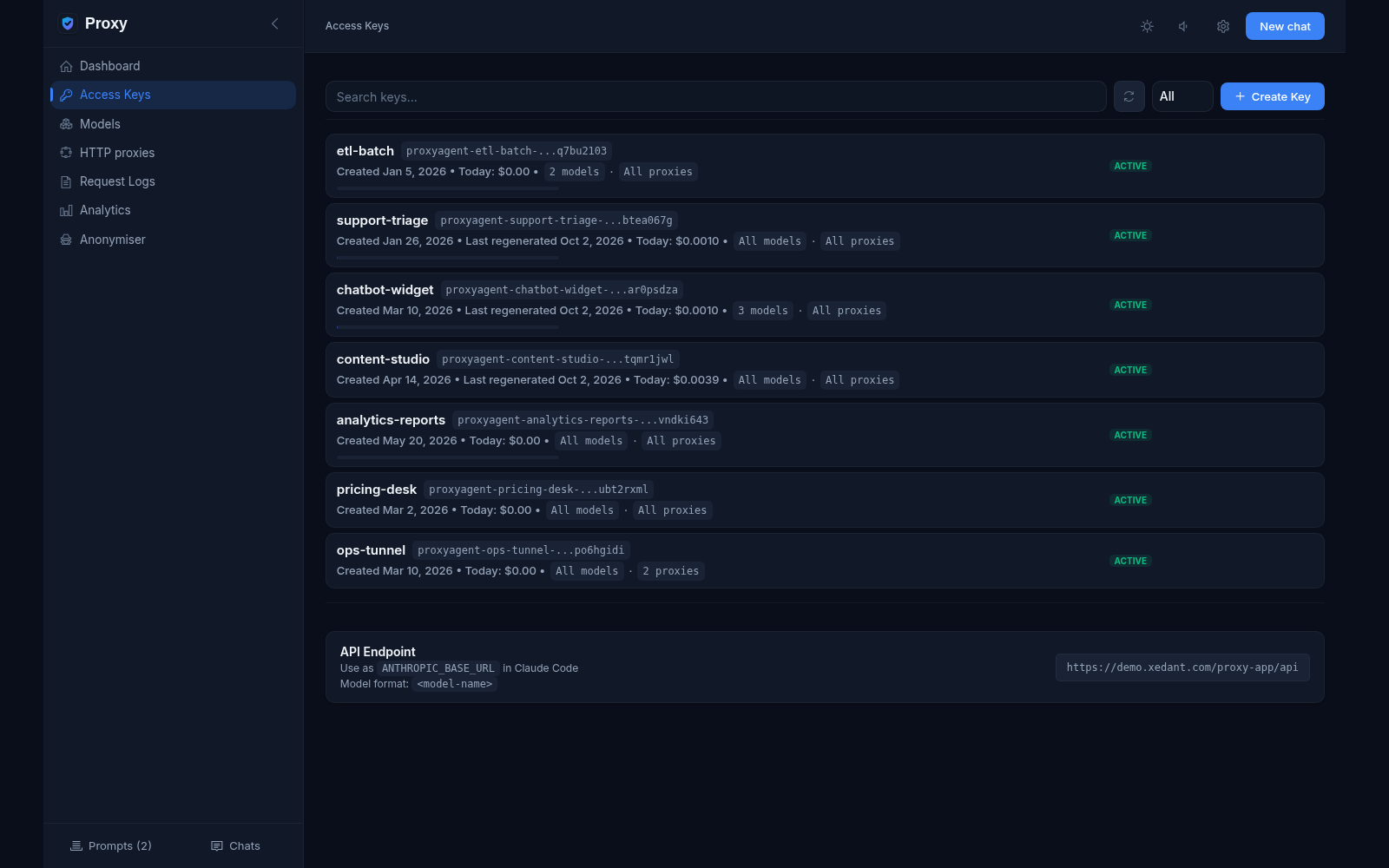The height and width of the screenshot is (868, 1389).
Task: Start a New chat
Action: point(1285,26)
